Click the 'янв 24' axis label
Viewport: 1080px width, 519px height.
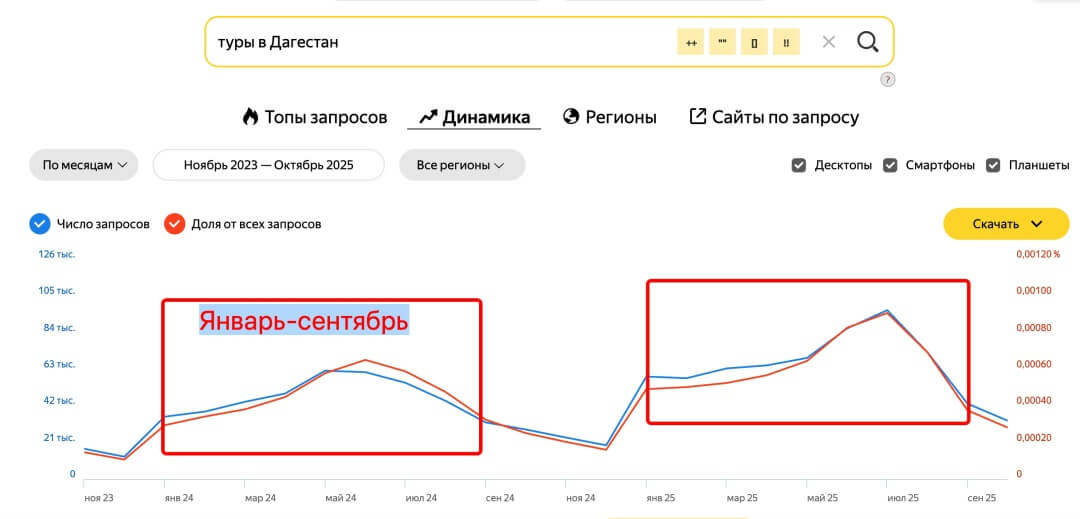(x=179, y=498)
